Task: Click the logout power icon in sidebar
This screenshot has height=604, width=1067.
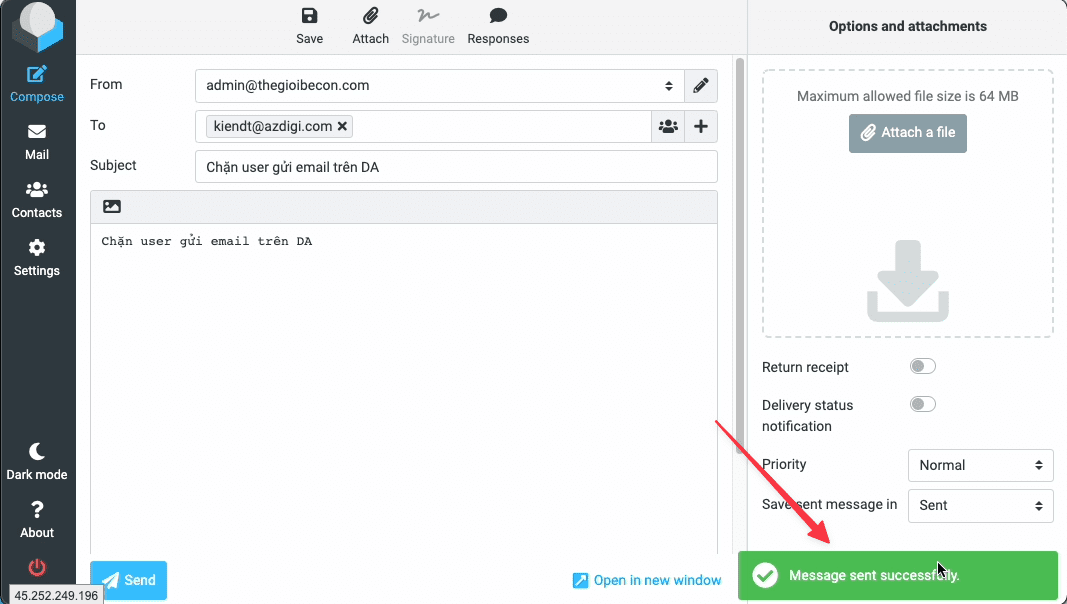Action: [36, 567]
